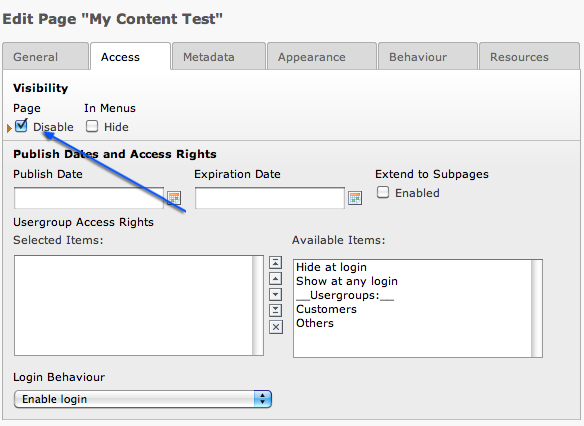
Task: Click the Publish Date input field
Action: [x=89, y=198]
